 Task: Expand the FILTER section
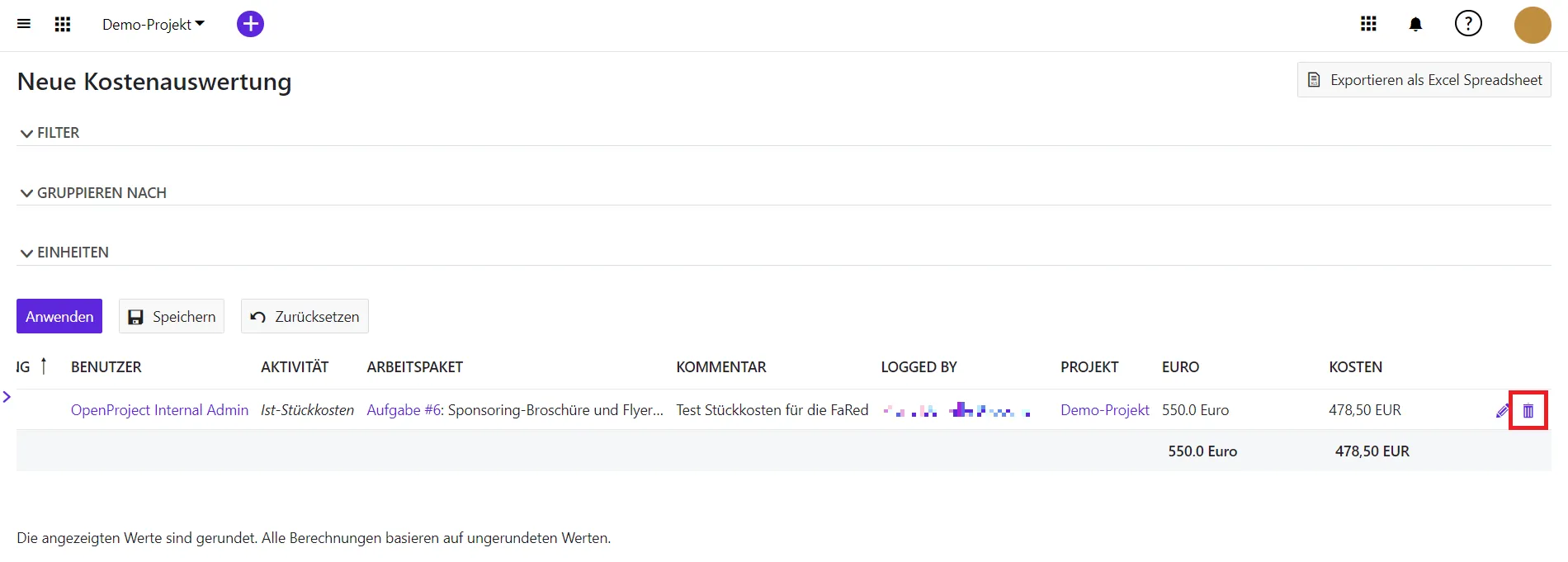click(x=50, y=133)
